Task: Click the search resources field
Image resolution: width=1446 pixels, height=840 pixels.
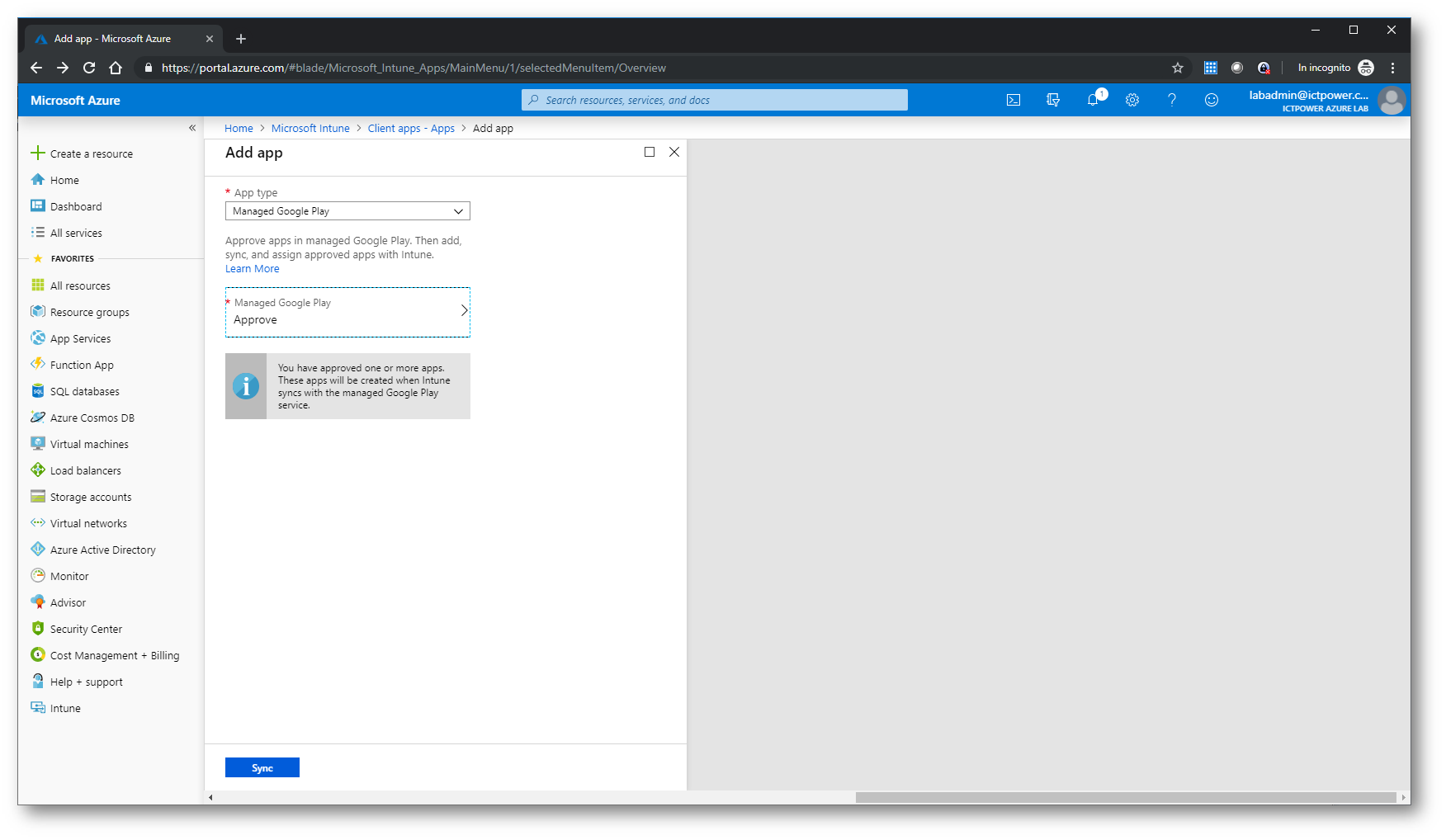Action: (715, 100)
